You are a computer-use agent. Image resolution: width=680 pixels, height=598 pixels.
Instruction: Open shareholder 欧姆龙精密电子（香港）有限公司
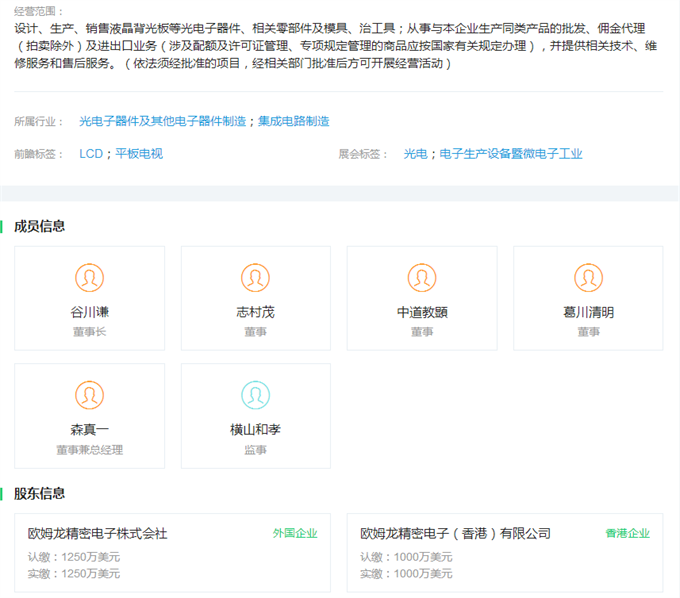pos(455,534)
